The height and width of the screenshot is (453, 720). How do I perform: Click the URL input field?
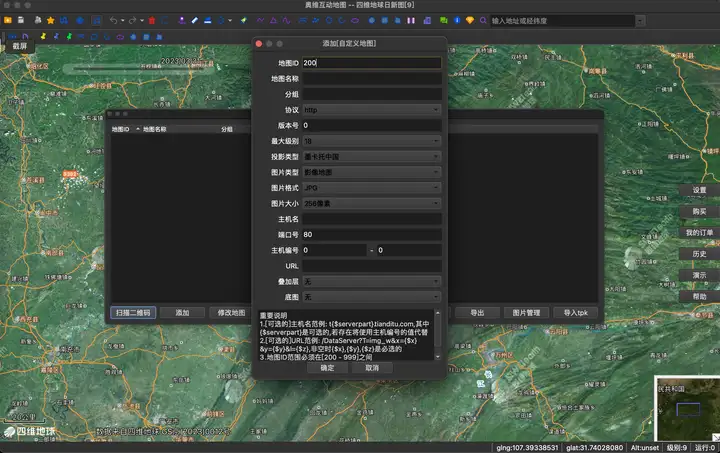point(371,266)
